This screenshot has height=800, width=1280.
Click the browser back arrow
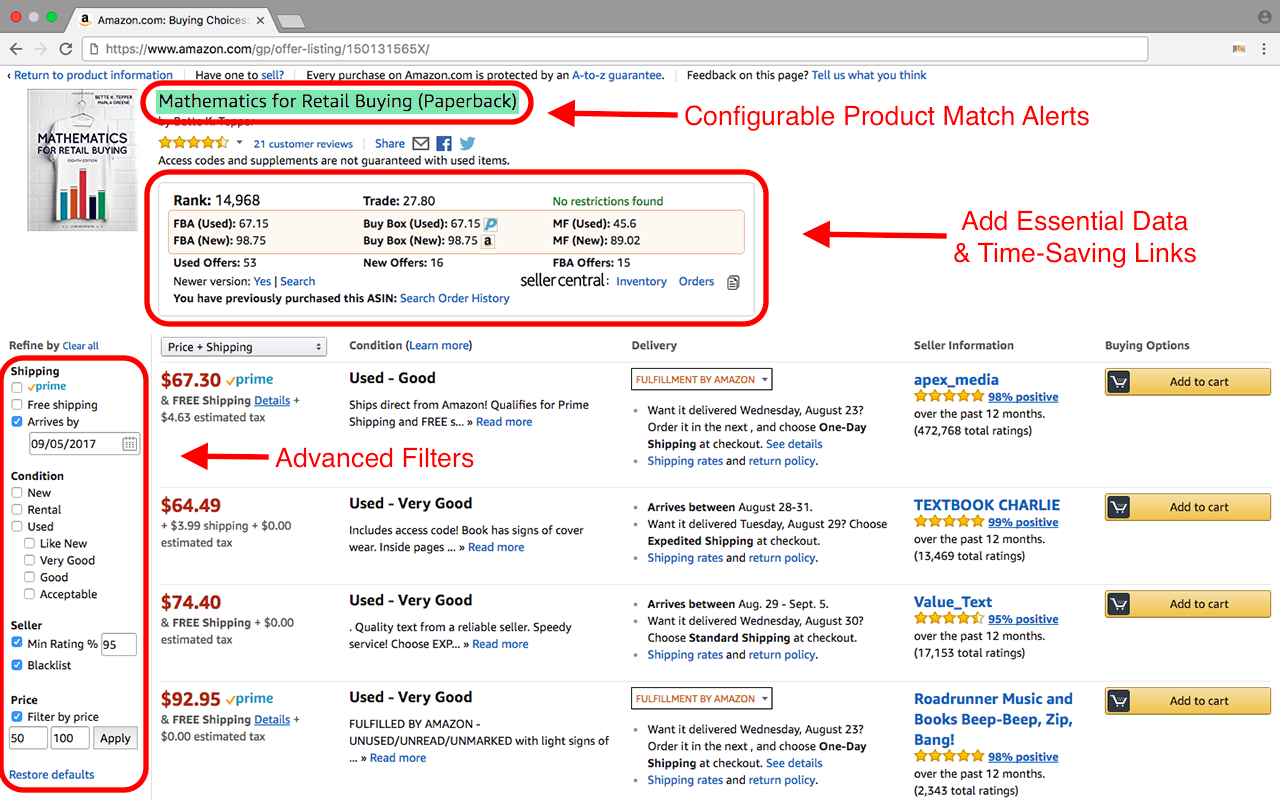click(x=17, y=48)
